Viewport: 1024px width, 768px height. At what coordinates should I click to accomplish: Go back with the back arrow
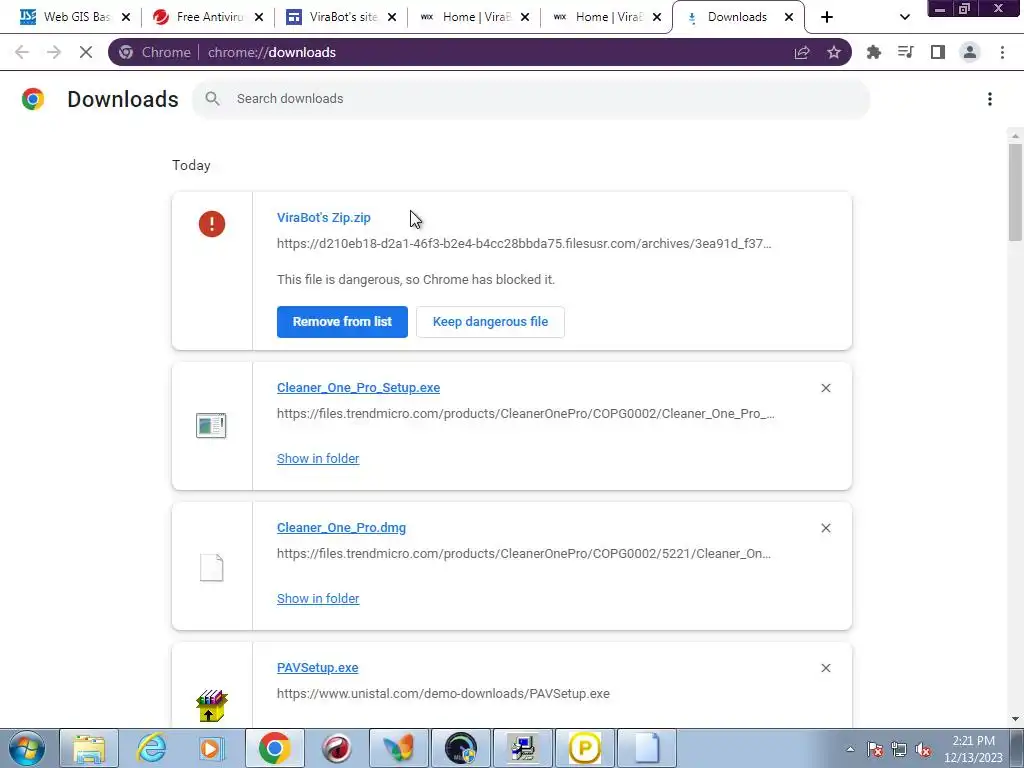[22, 52]
